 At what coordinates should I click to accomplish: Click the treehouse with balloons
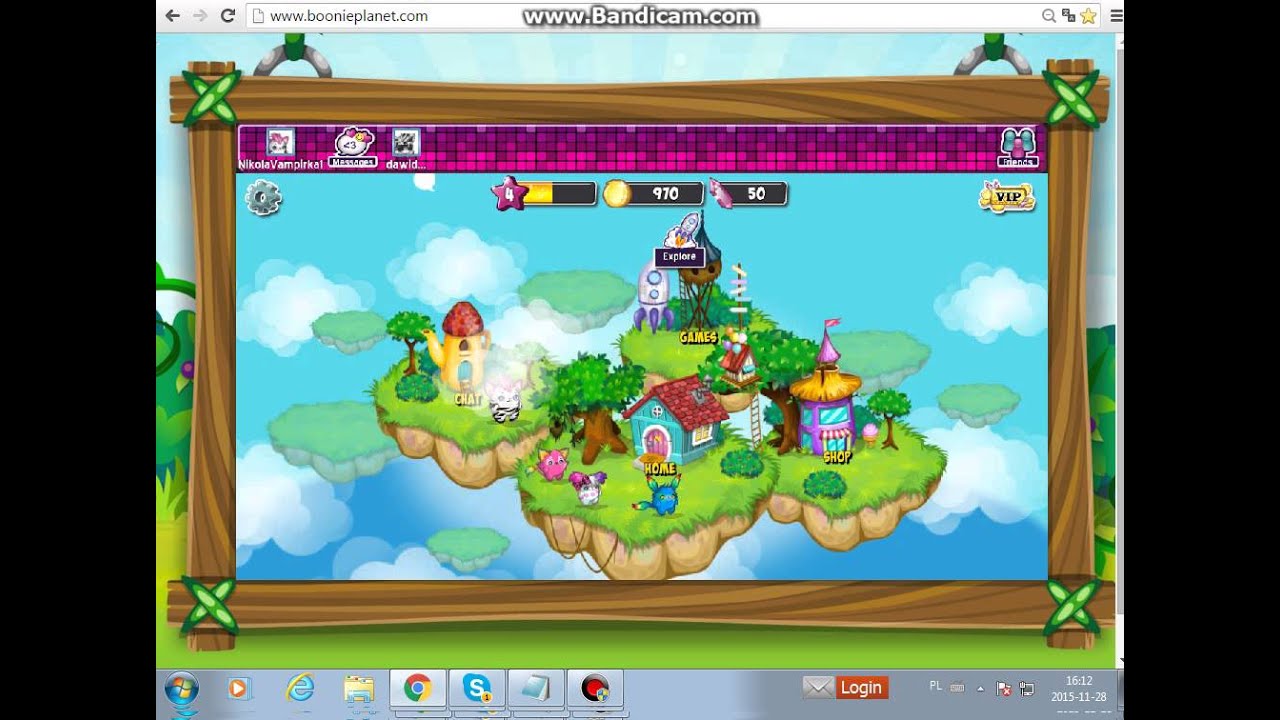tap(742, 360)
